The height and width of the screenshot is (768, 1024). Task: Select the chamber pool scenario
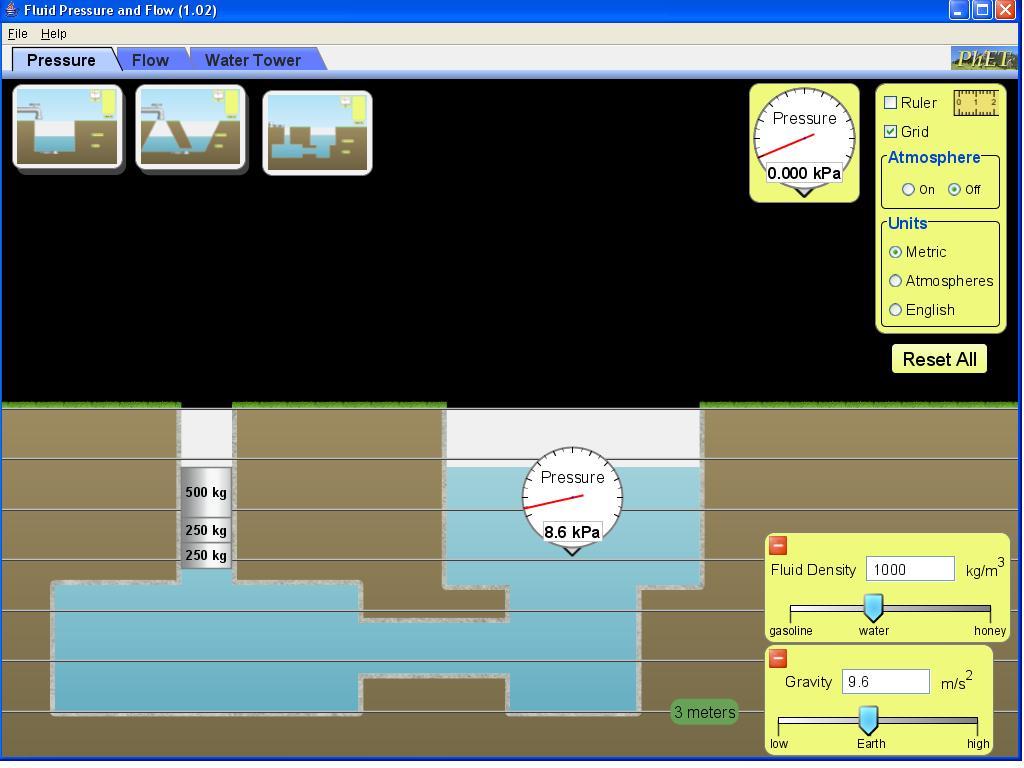pos(317,131)
